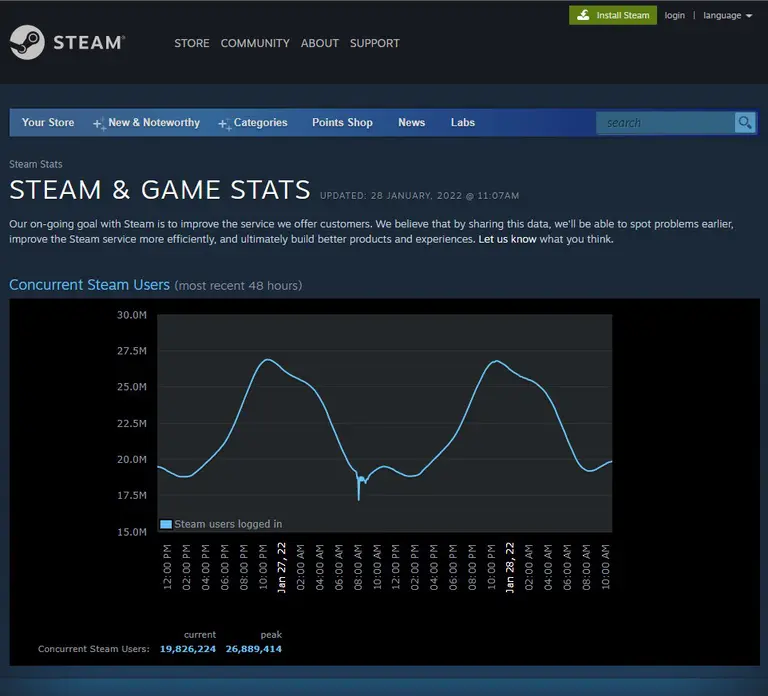Open the News tab
This screenshot has height=696, width=768.
411,122
